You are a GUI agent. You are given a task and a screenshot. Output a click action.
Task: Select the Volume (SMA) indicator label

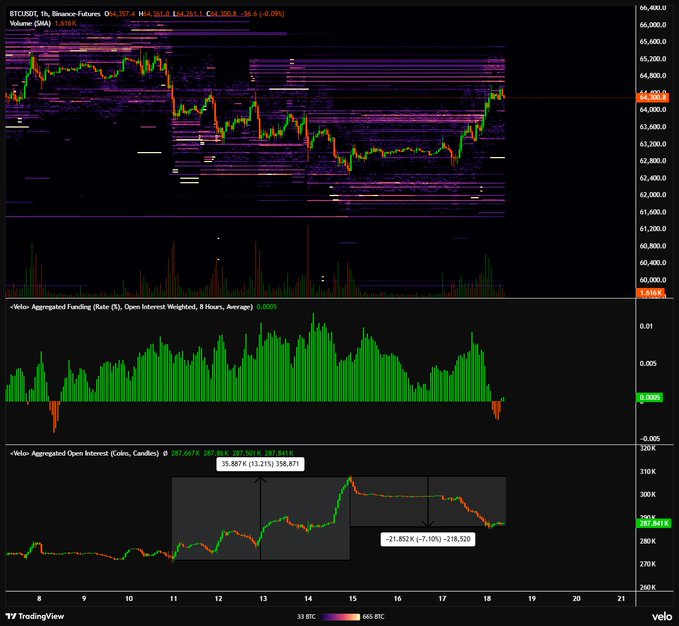point(30,23)
